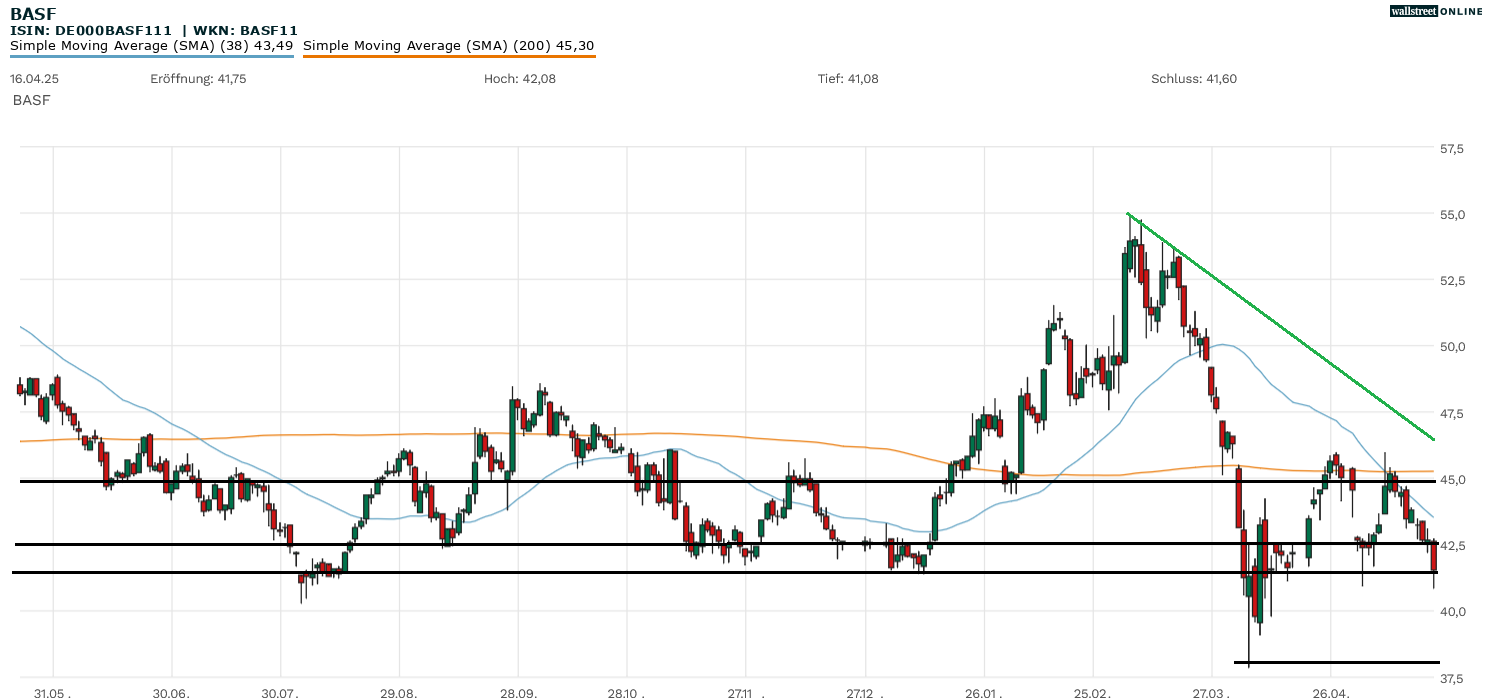This screenshot has width=1490, height=698.
Task: Click the 40,0 price axis label
Action: 1451,611
